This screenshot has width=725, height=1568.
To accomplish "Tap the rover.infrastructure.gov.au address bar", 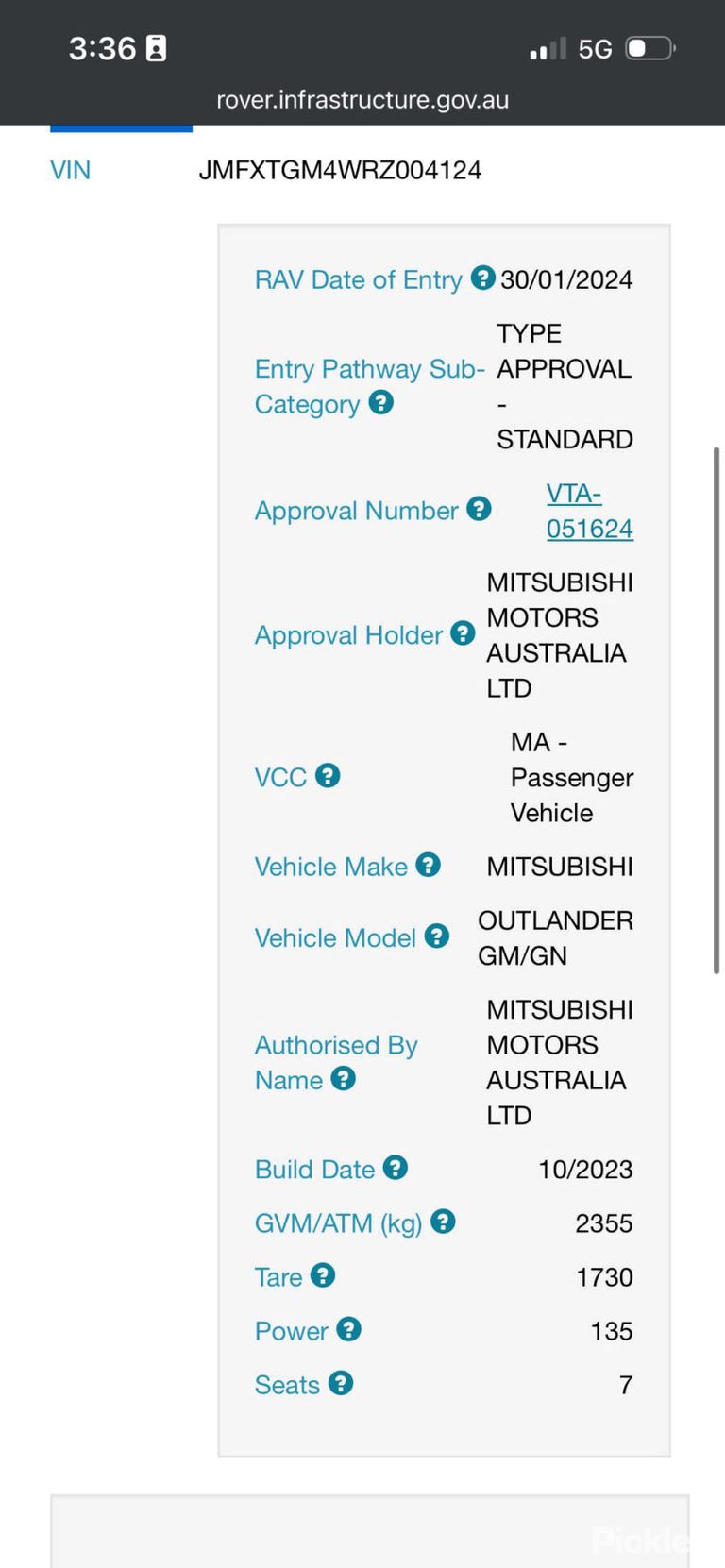I will [x=362, y=100].
